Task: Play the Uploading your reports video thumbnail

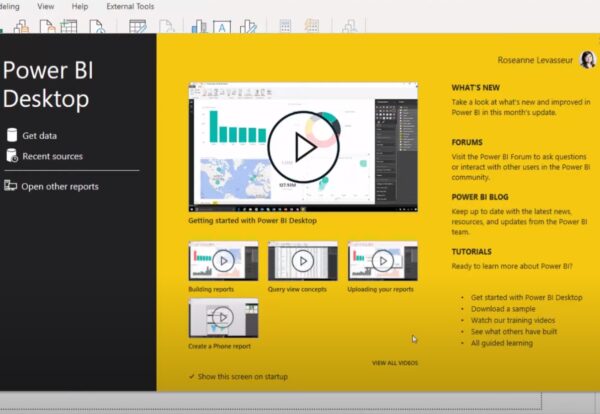Action: point(383,261)
